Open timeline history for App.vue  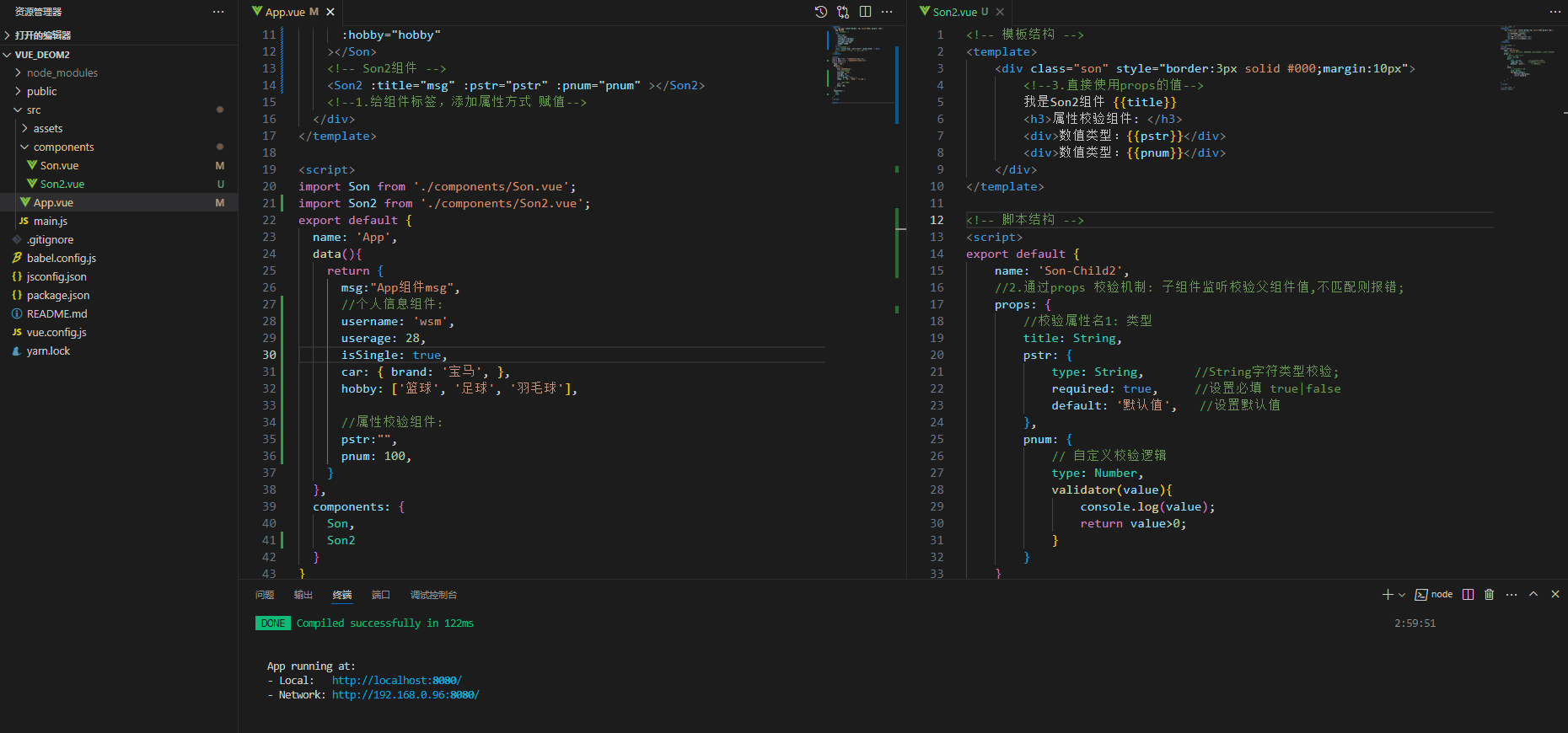coord(820,12)
